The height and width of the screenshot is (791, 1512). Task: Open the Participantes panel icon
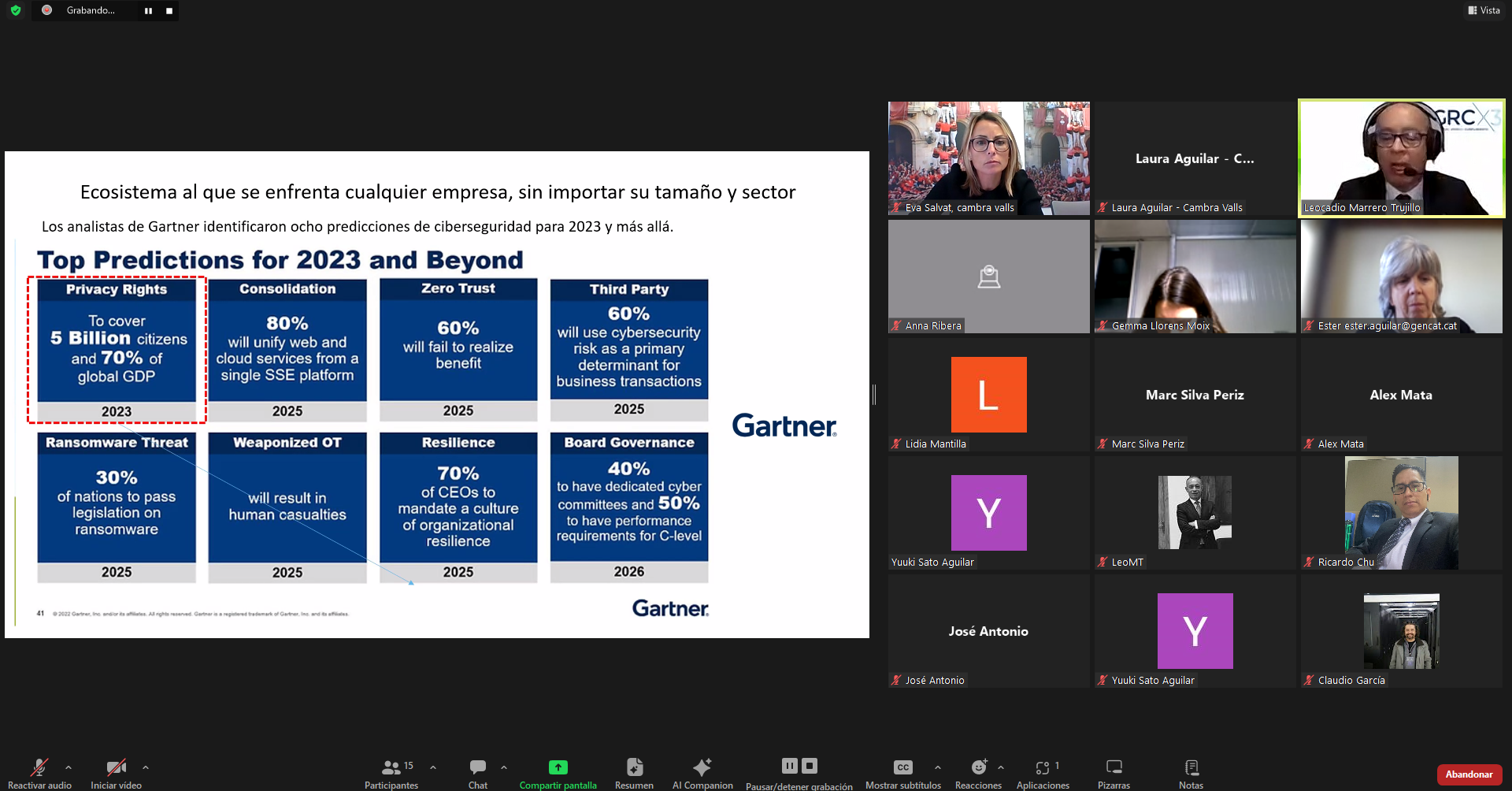(391, 767)
